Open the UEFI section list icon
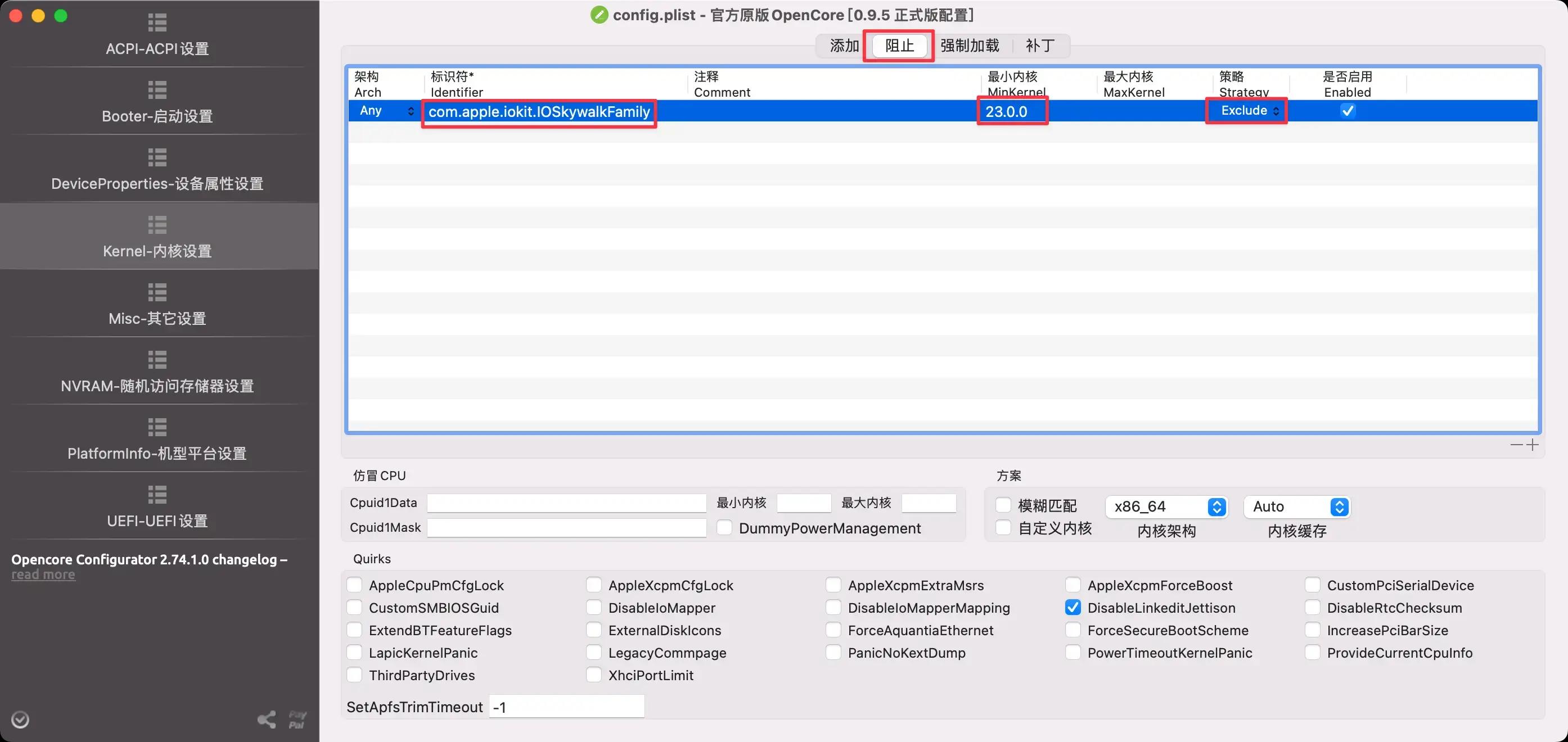Viewport: 1568px width, 742px height. pyautogui.click(x=157, y=495)
